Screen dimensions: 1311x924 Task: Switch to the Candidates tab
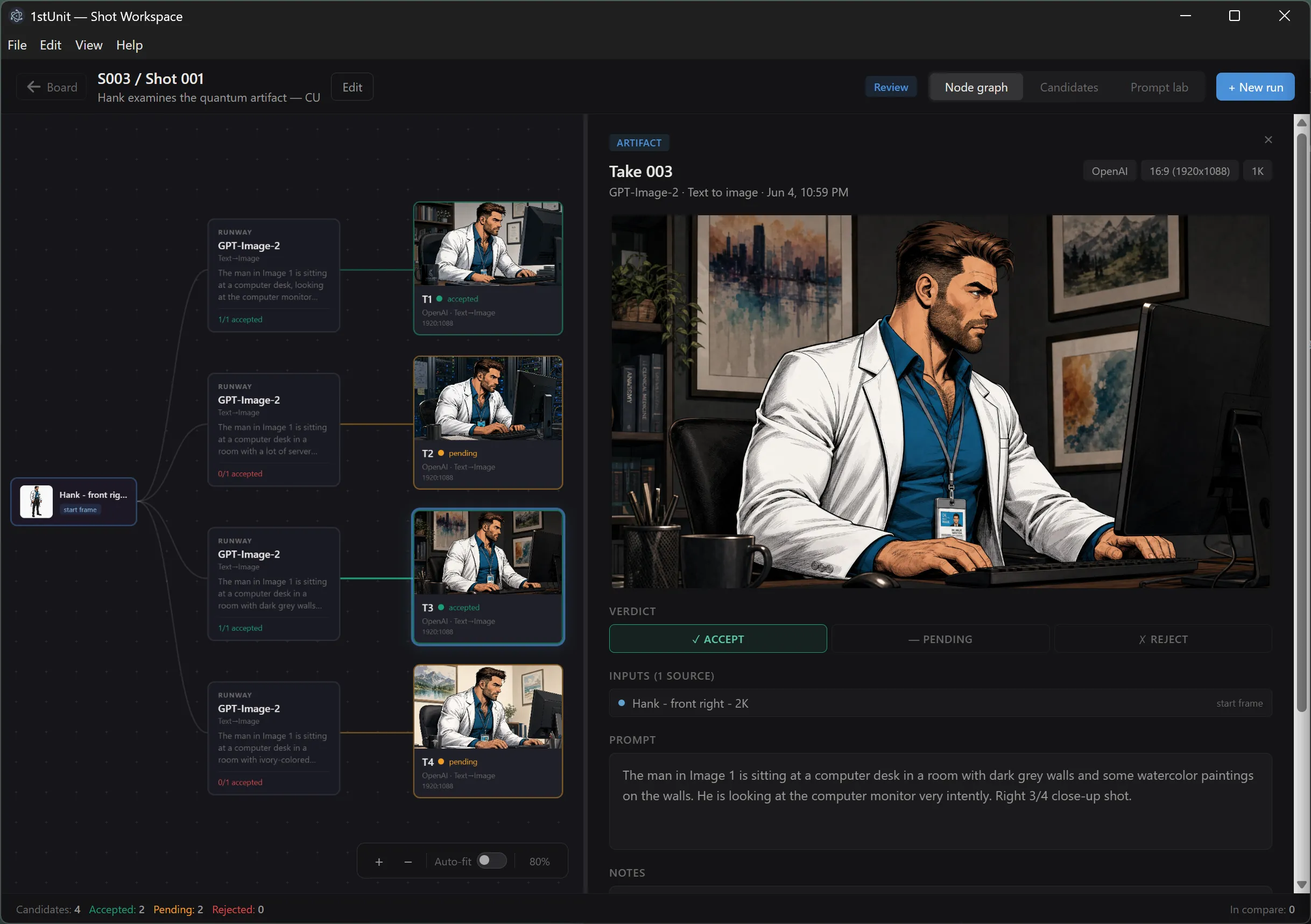tap(1068, 87)
